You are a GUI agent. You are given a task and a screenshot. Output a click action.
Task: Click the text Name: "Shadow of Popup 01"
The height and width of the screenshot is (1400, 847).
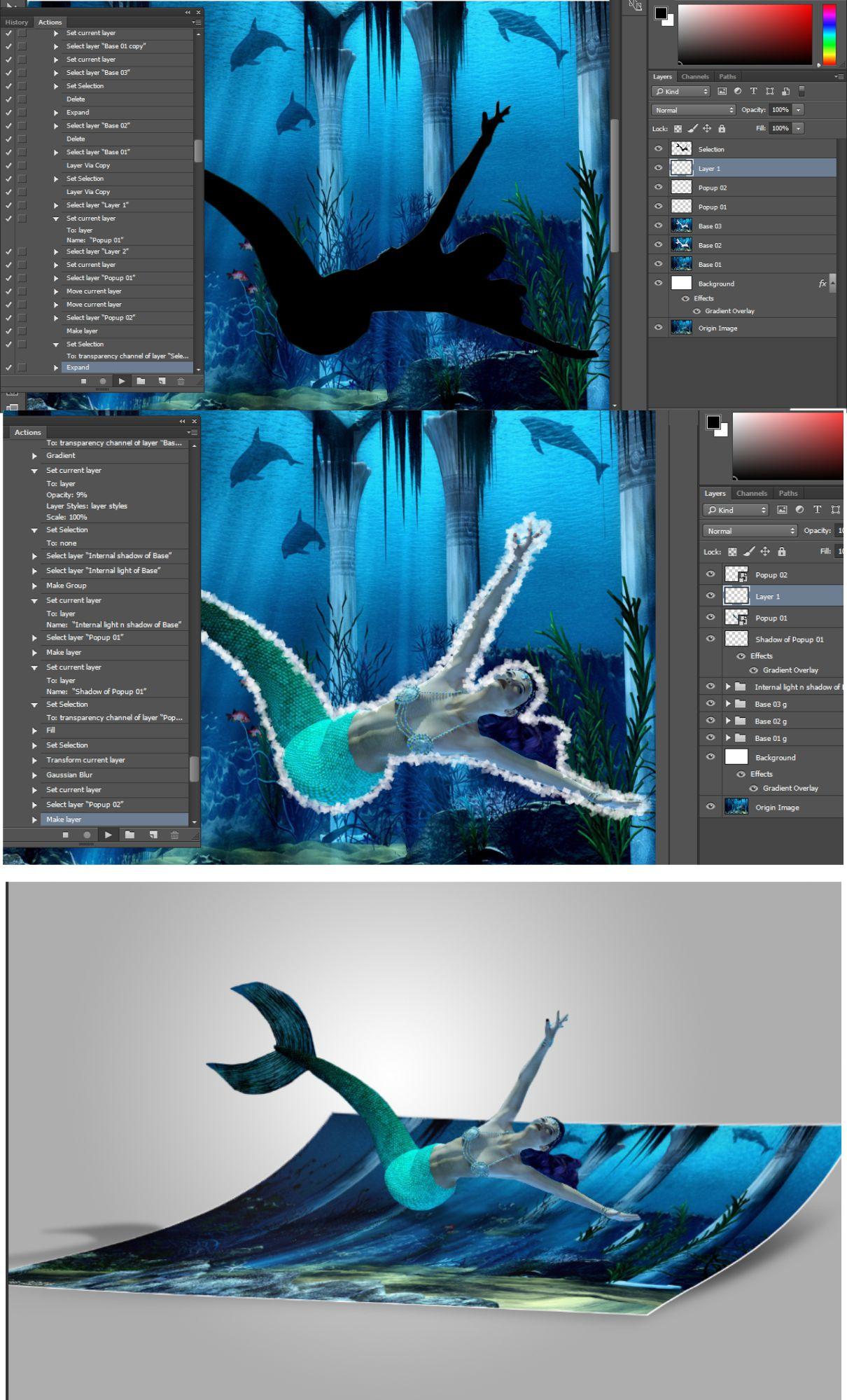[97, 692]
